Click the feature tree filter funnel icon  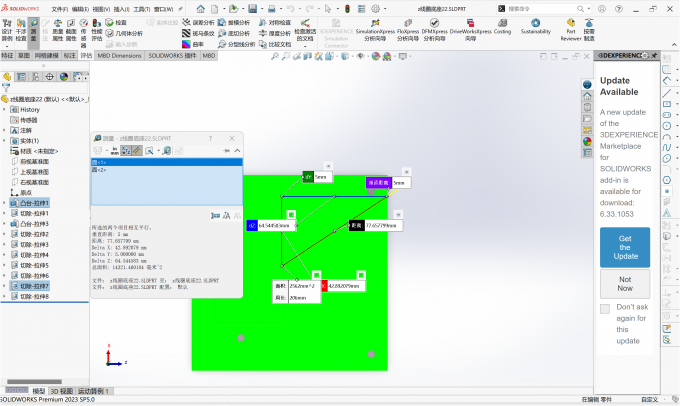coord(6,88)
